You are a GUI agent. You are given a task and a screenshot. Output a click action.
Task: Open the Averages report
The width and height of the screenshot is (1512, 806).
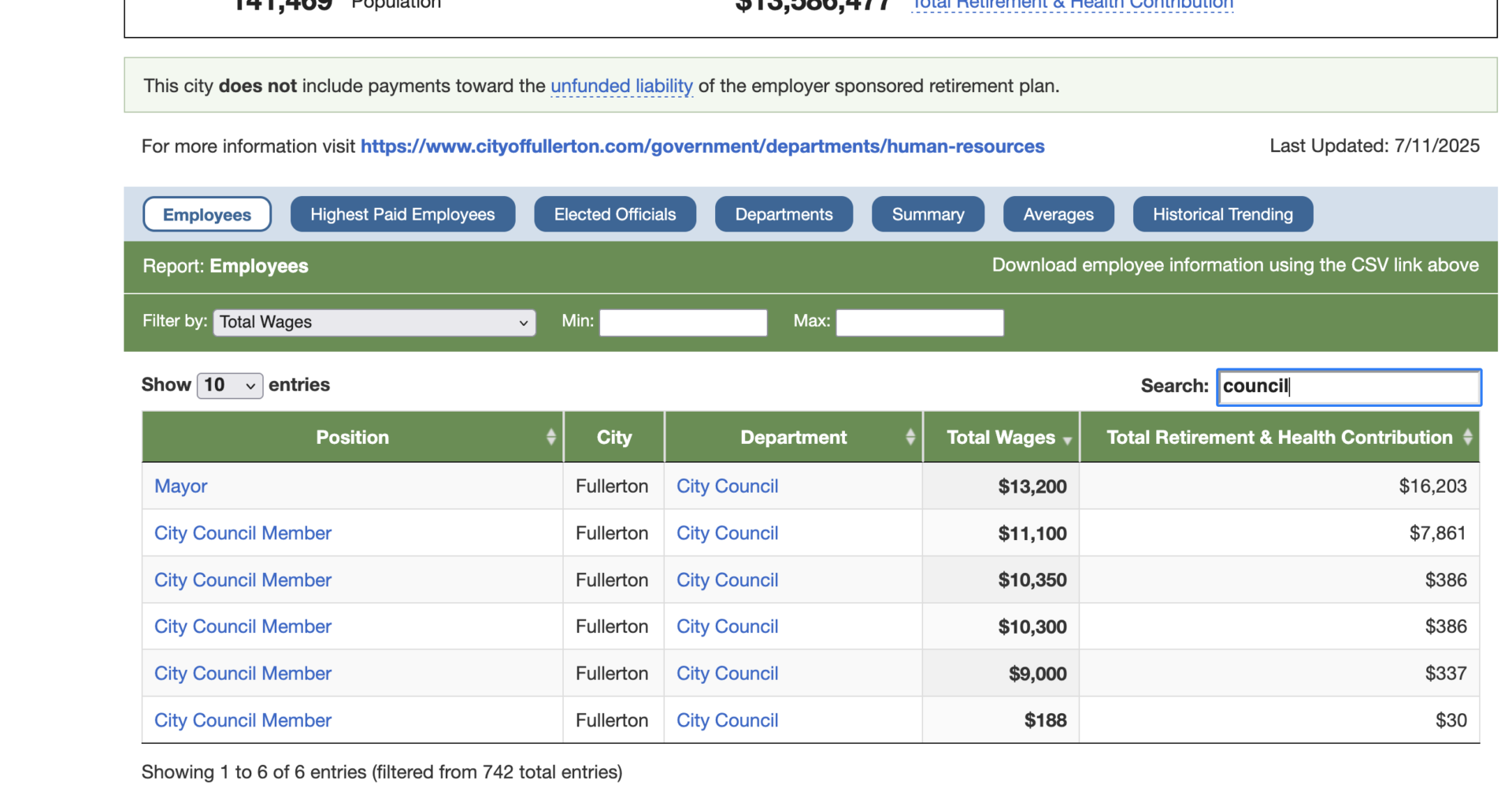point(1058,213)
